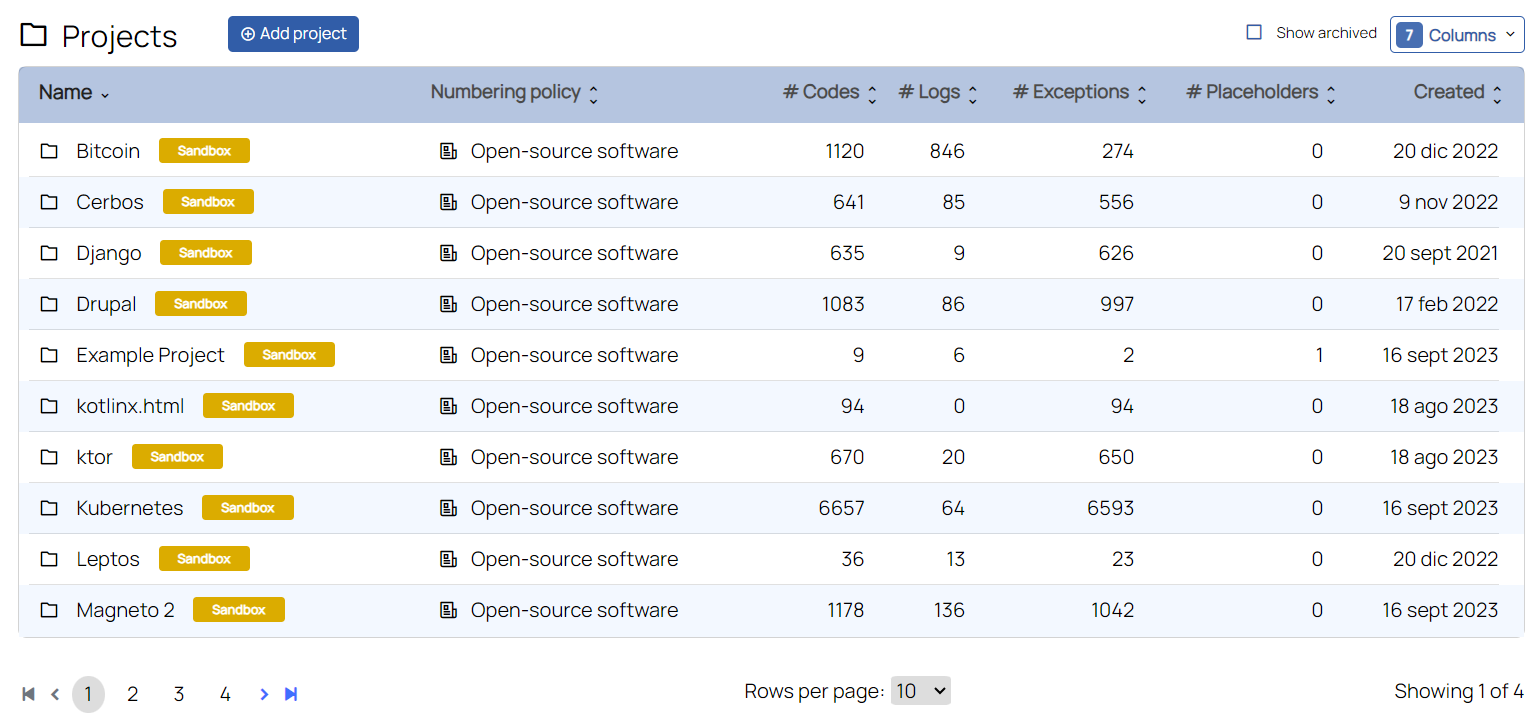Viewport: 1537px width, 723px height.
Task: Click numbering policy icon in Django row
Action: (x=449, y=253)
